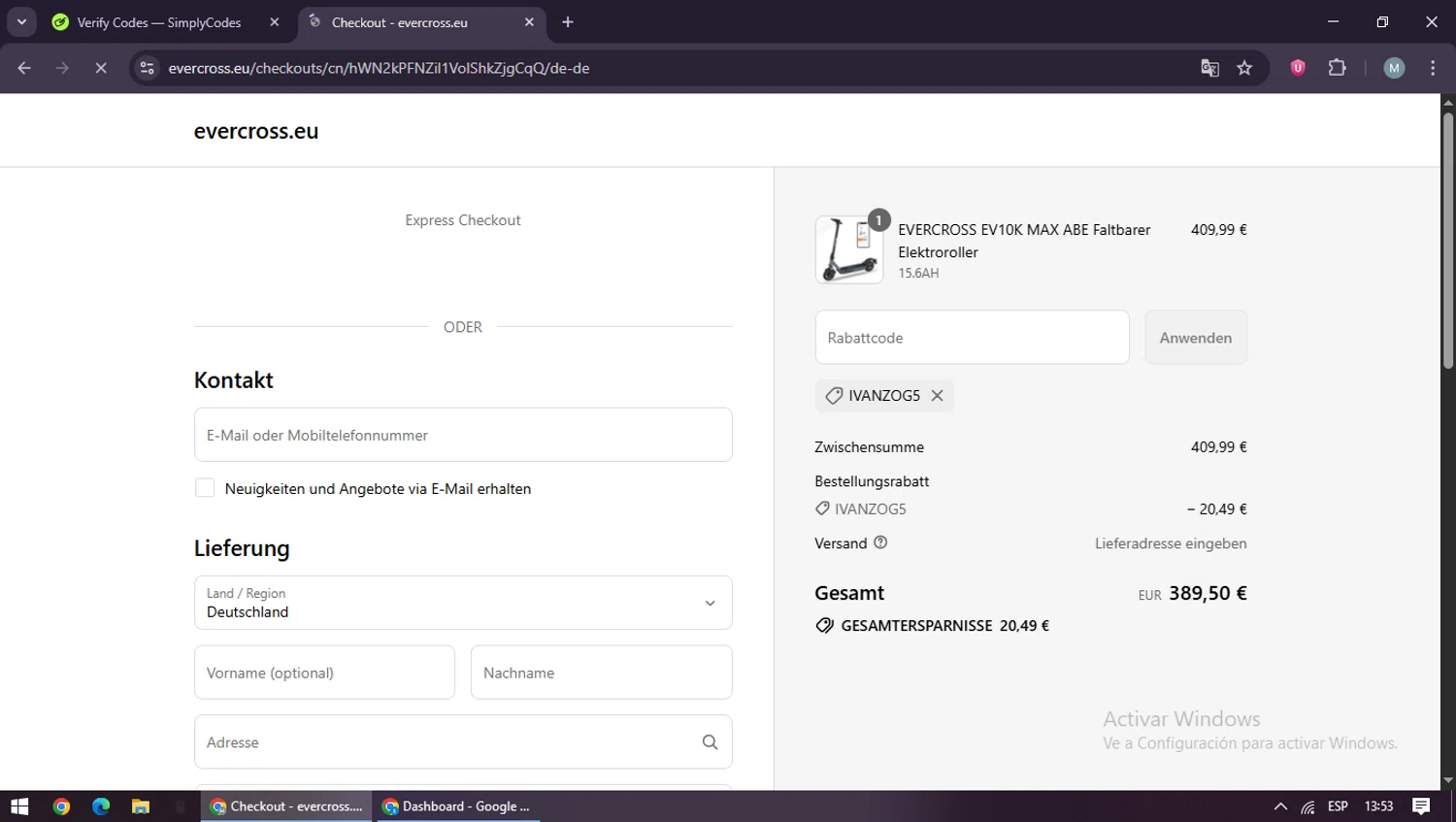Click the Adresse field
This screenshot has height=822, width=1456.
(463, 742)
